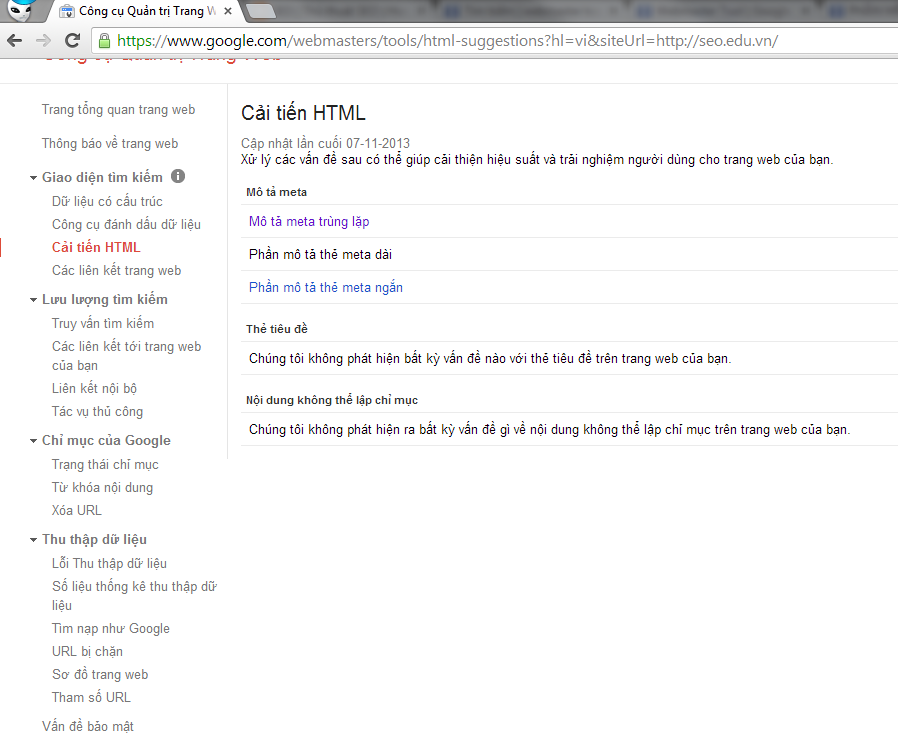
Task: Open Dữ liệu có cấu trúc
Action: pos(107,202)
